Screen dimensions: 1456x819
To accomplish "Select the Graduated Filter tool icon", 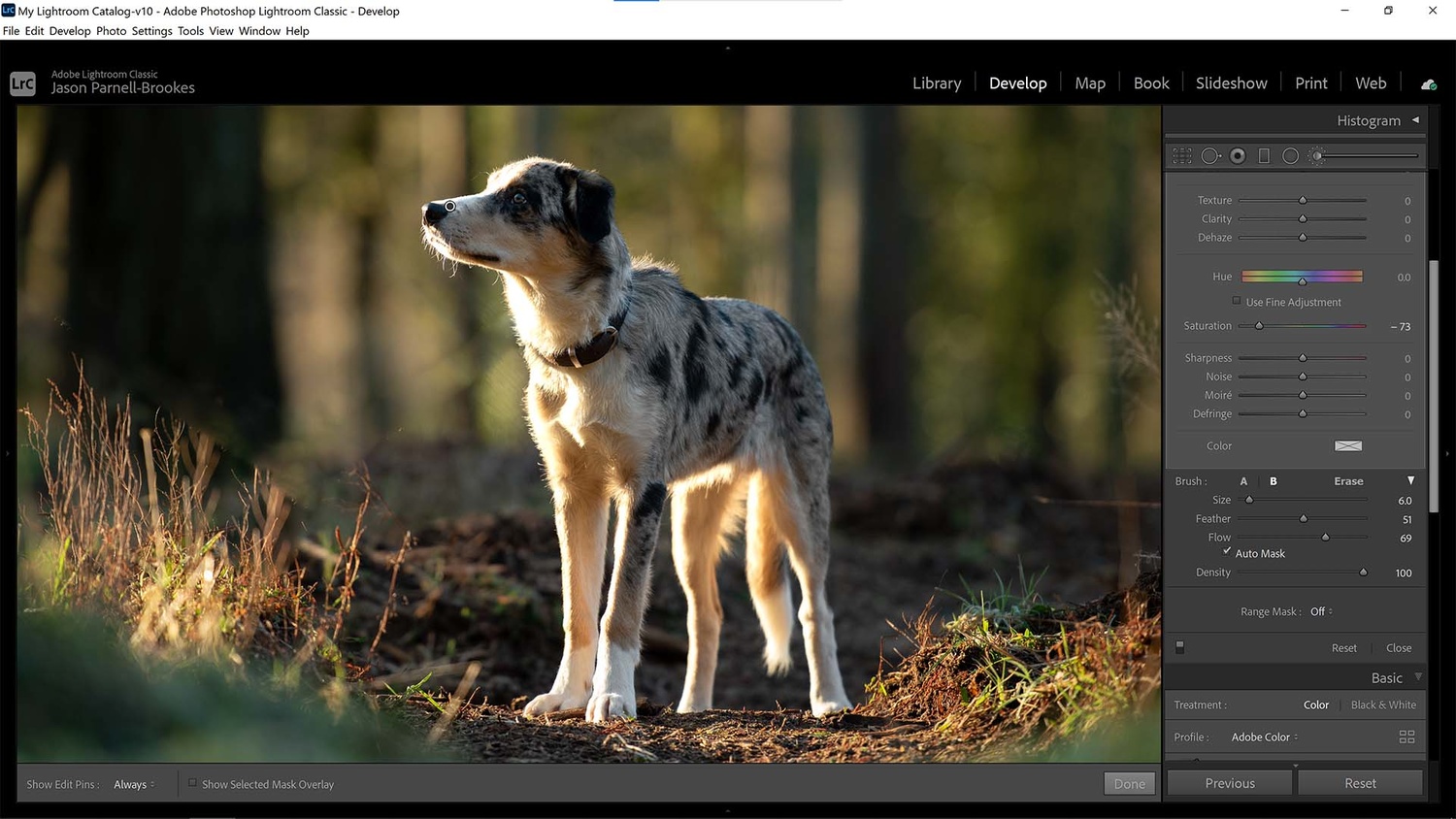I will (1264, 155).
